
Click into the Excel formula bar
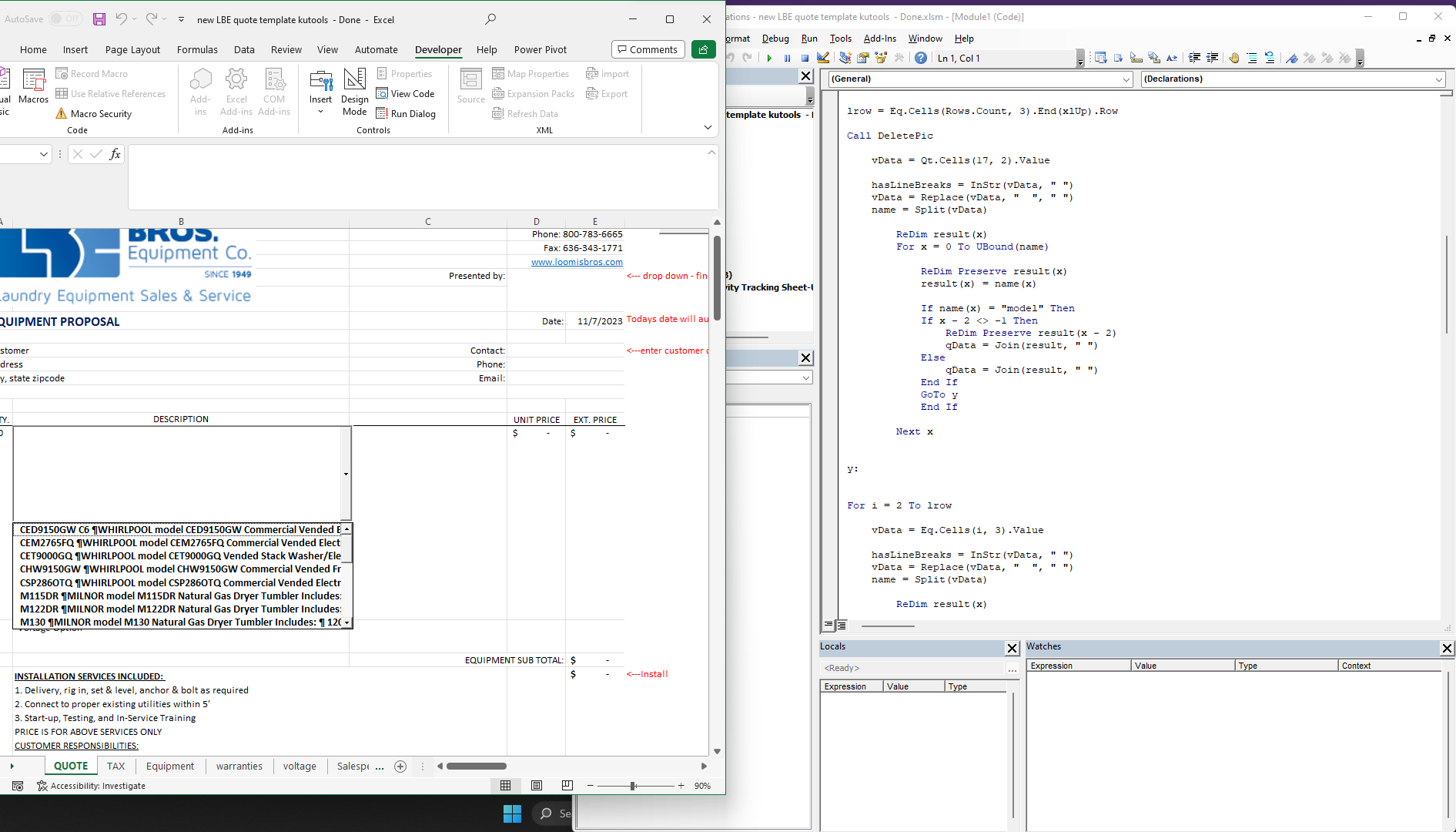point(422,177)
